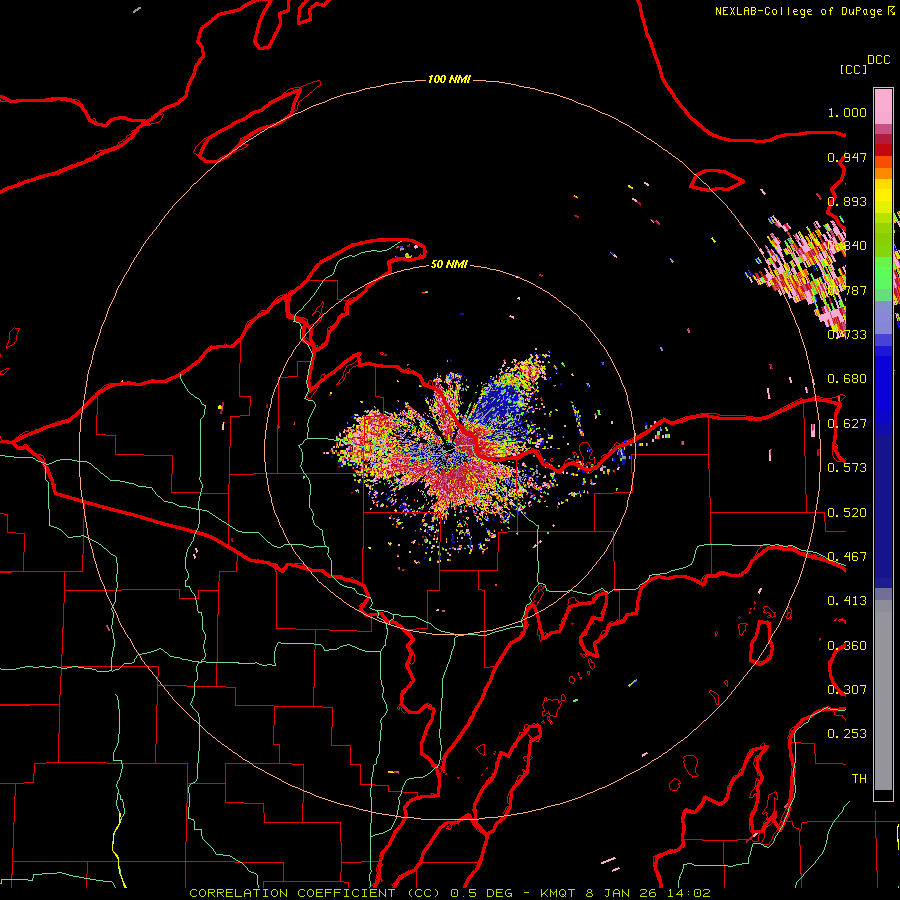
Task: Click the NEXLAB-College of DuPage credit text
Action: point(798,11)
